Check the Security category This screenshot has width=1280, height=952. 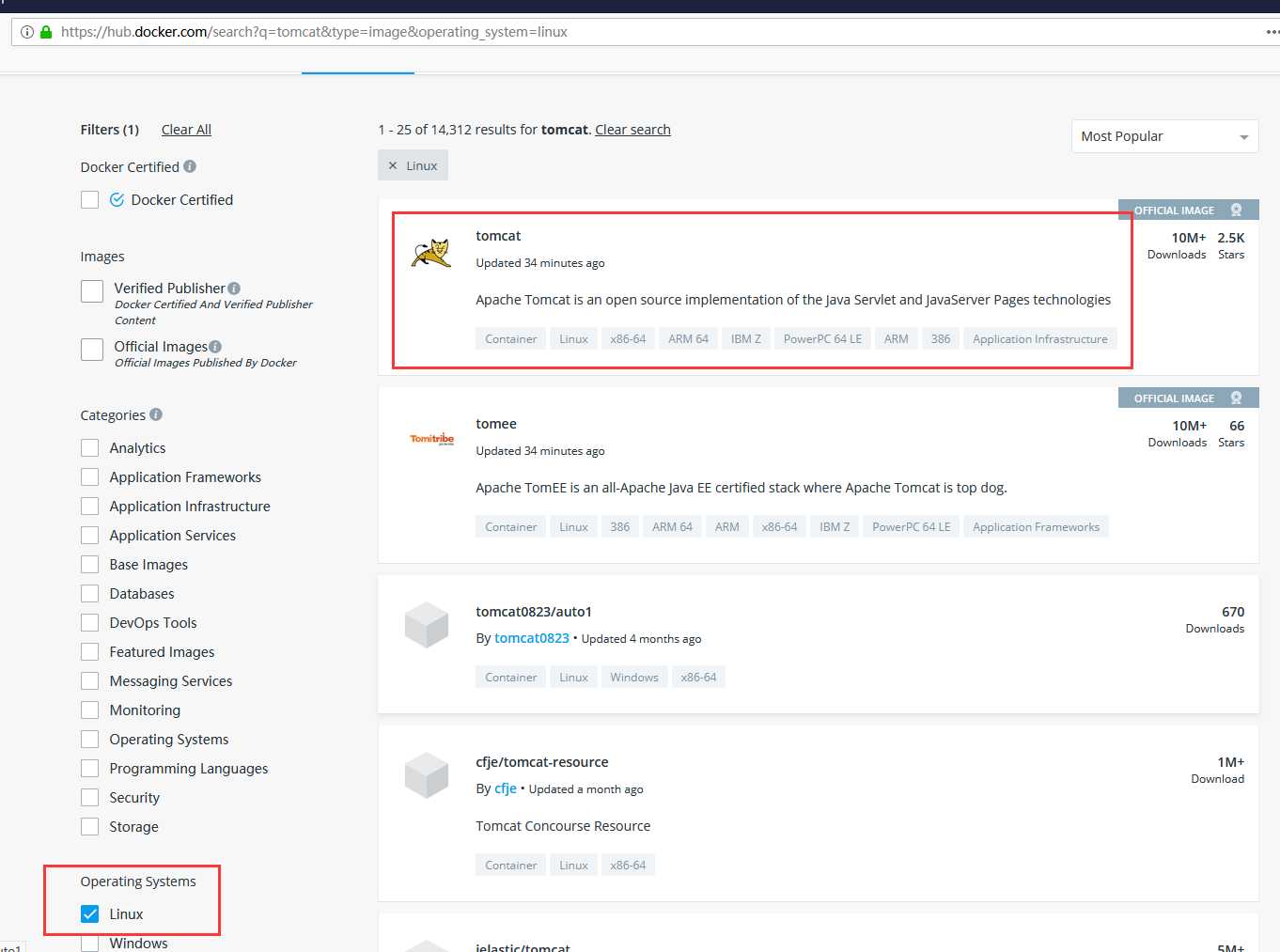(90, 798)
